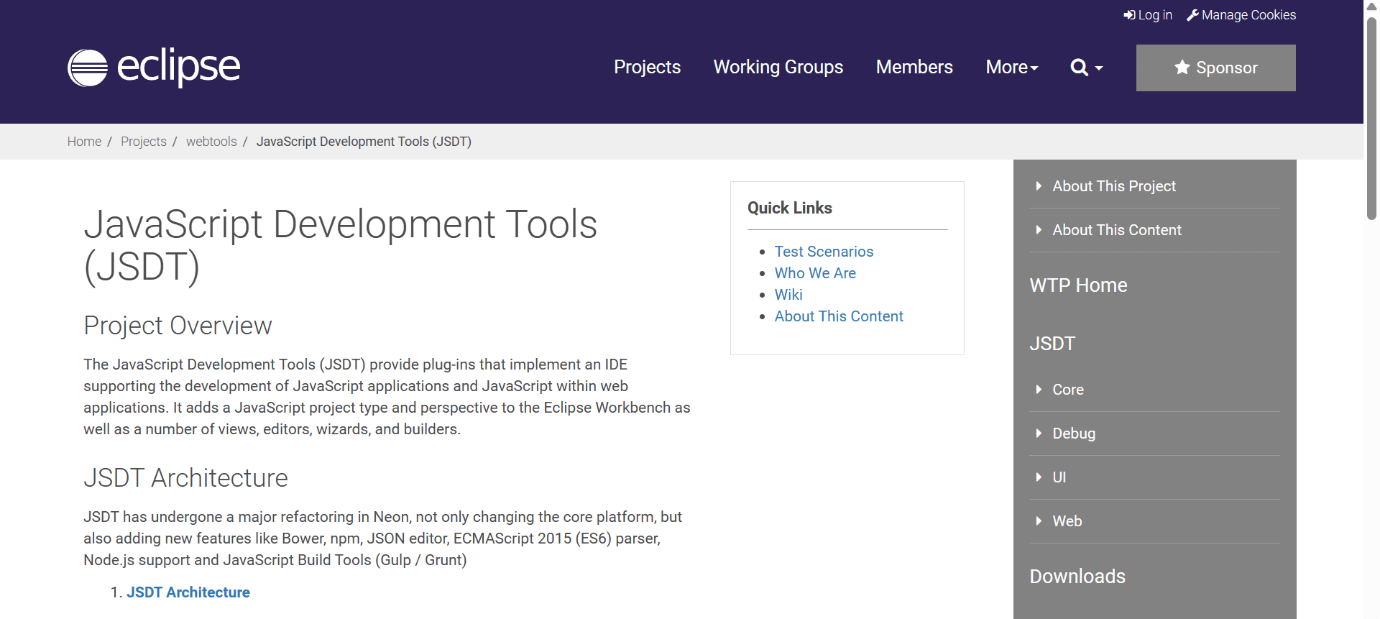Expand the More dropdown menu
The width and height of the screenshot is (1380, 619).
point(1012,67)
